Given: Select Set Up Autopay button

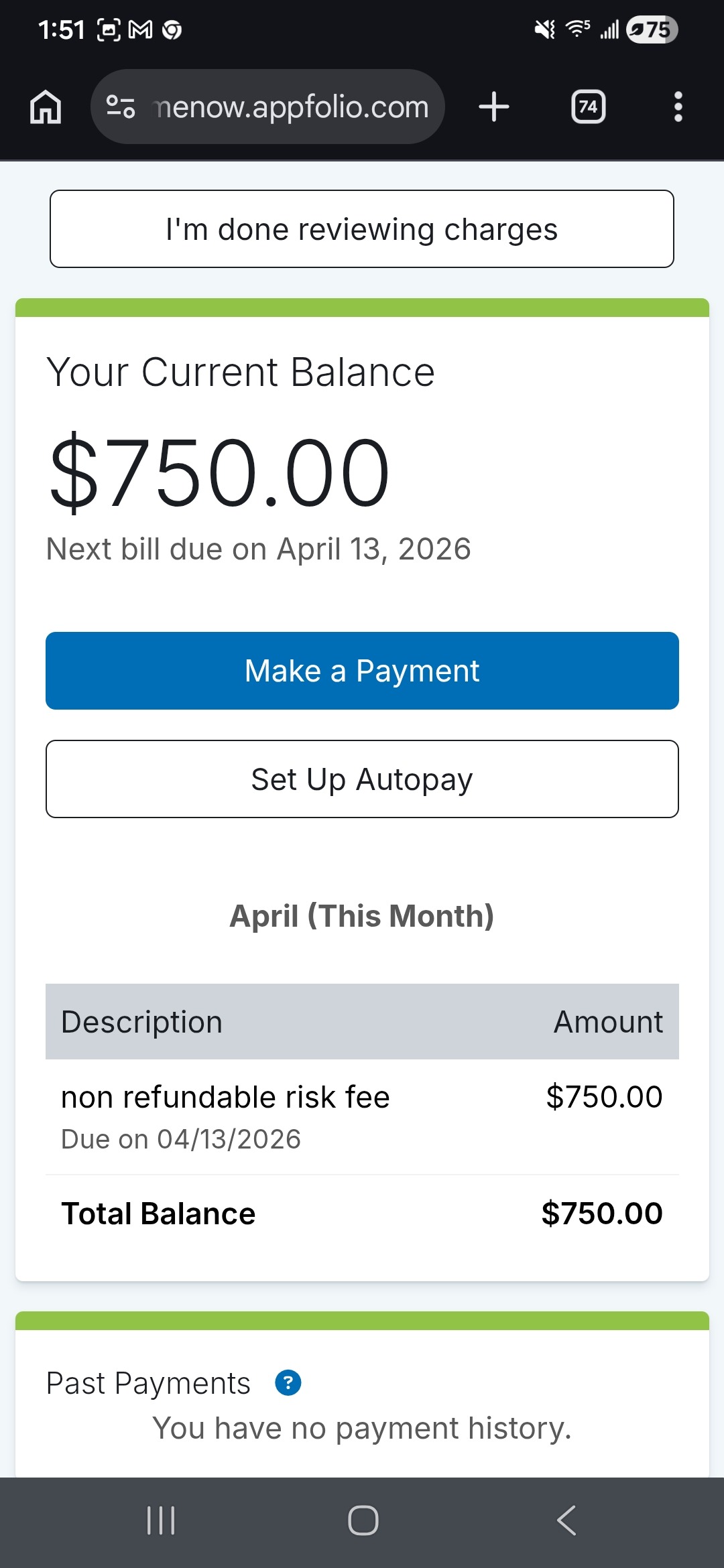Looking at the screenshot, I should [362, 779].
